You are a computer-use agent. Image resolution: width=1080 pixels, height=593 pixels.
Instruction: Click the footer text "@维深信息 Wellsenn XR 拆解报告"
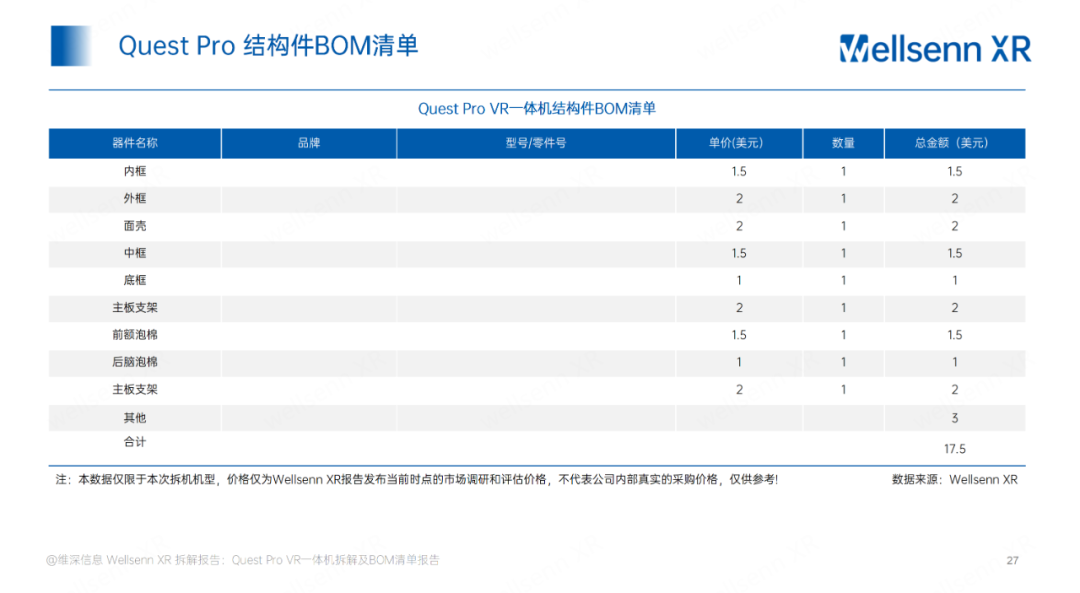[242, 560]
